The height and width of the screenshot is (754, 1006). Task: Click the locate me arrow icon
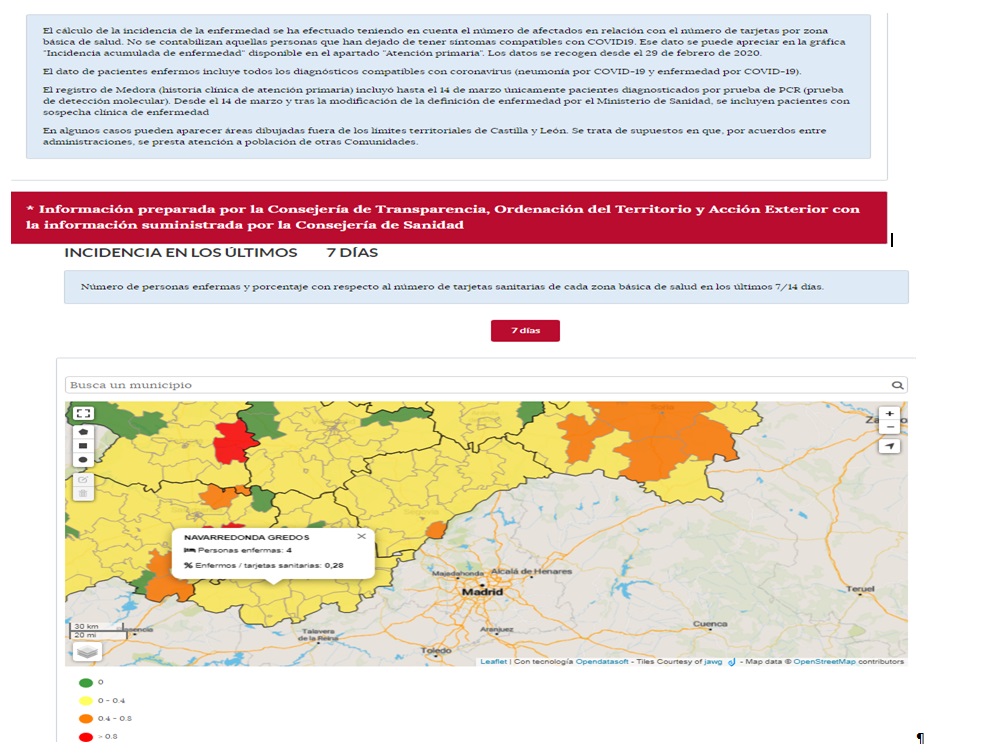click(x=889, y=446)
